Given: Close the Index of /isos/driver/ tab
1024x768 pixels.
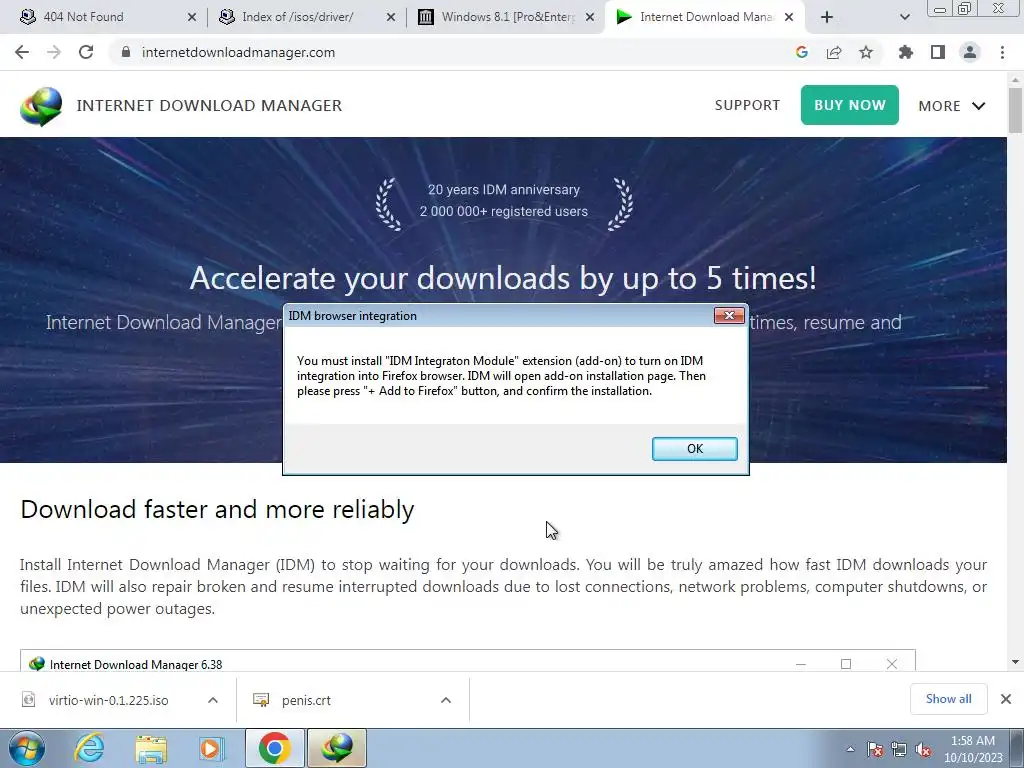Looking at the screenshot, I should click(391, 18).
